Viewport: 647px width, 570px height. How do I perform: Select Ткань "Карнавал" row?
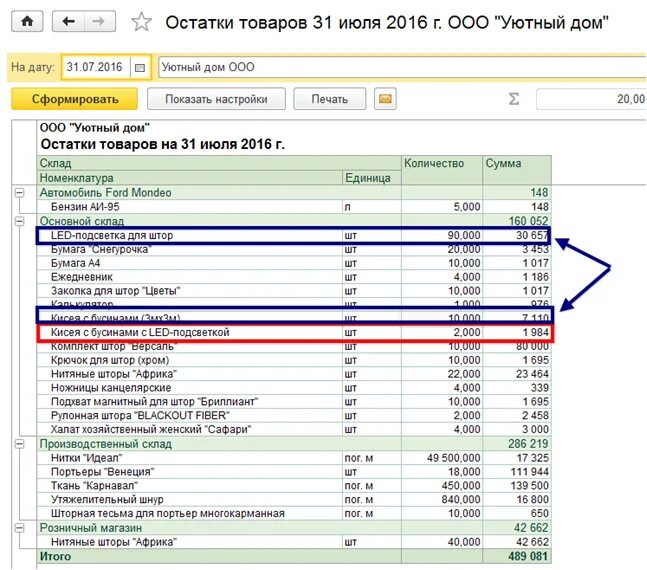coord(294,485)
